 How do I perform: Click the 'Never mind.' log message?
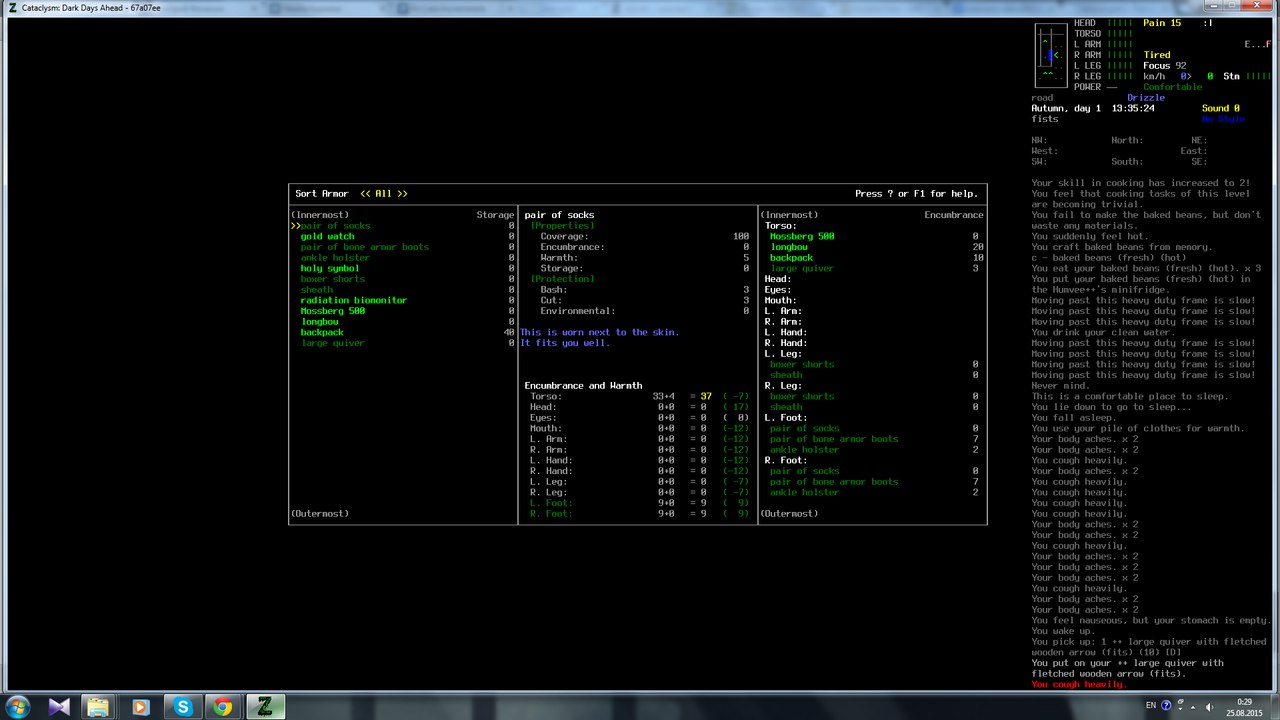coord(1062,386)
